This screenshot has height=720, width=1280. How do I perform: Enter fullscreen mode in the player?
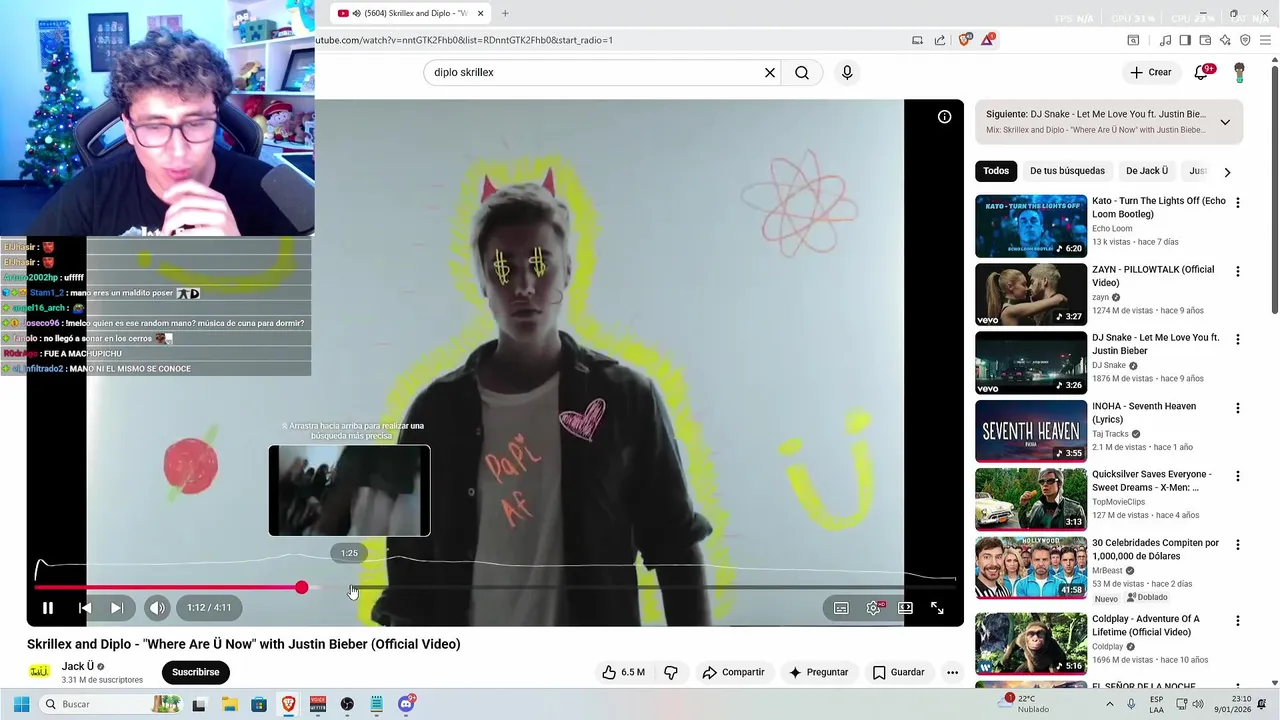coord(937,608)
